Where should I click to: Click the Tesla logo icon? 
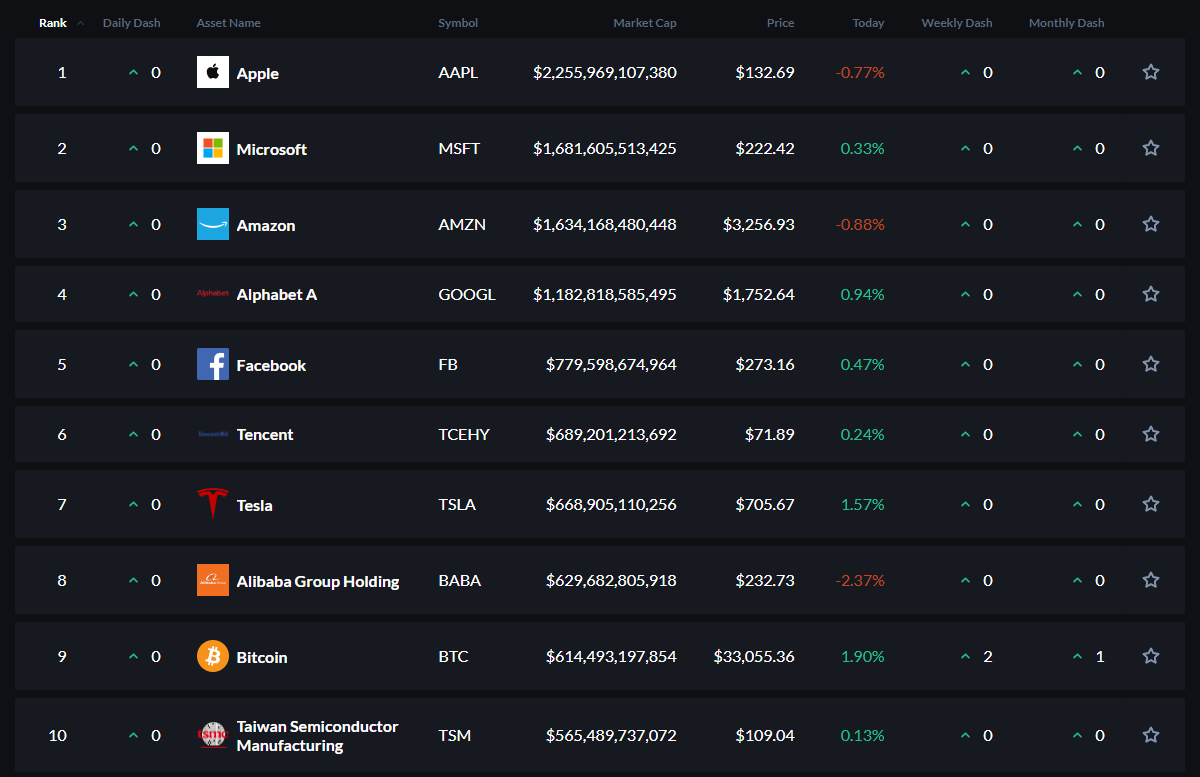tap(213, 504)
